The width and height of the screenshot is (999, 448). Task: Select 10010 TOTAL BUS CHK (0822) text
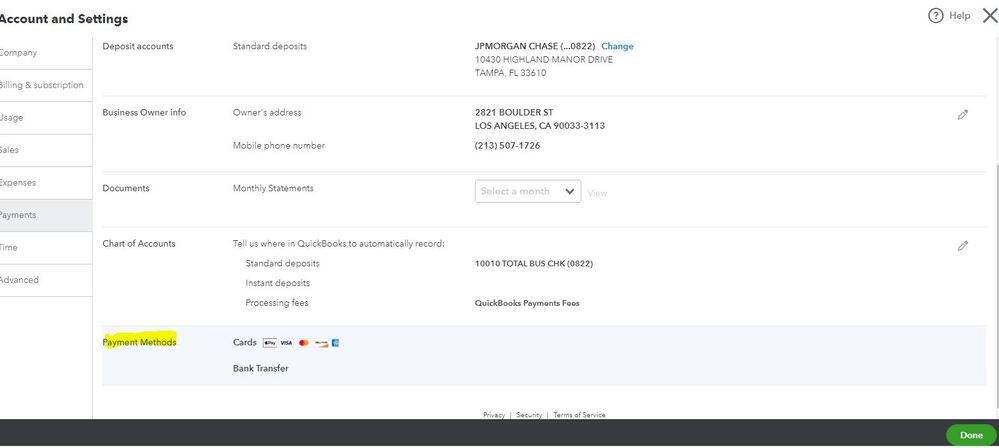pyautogui.click(x=534, y=263)
